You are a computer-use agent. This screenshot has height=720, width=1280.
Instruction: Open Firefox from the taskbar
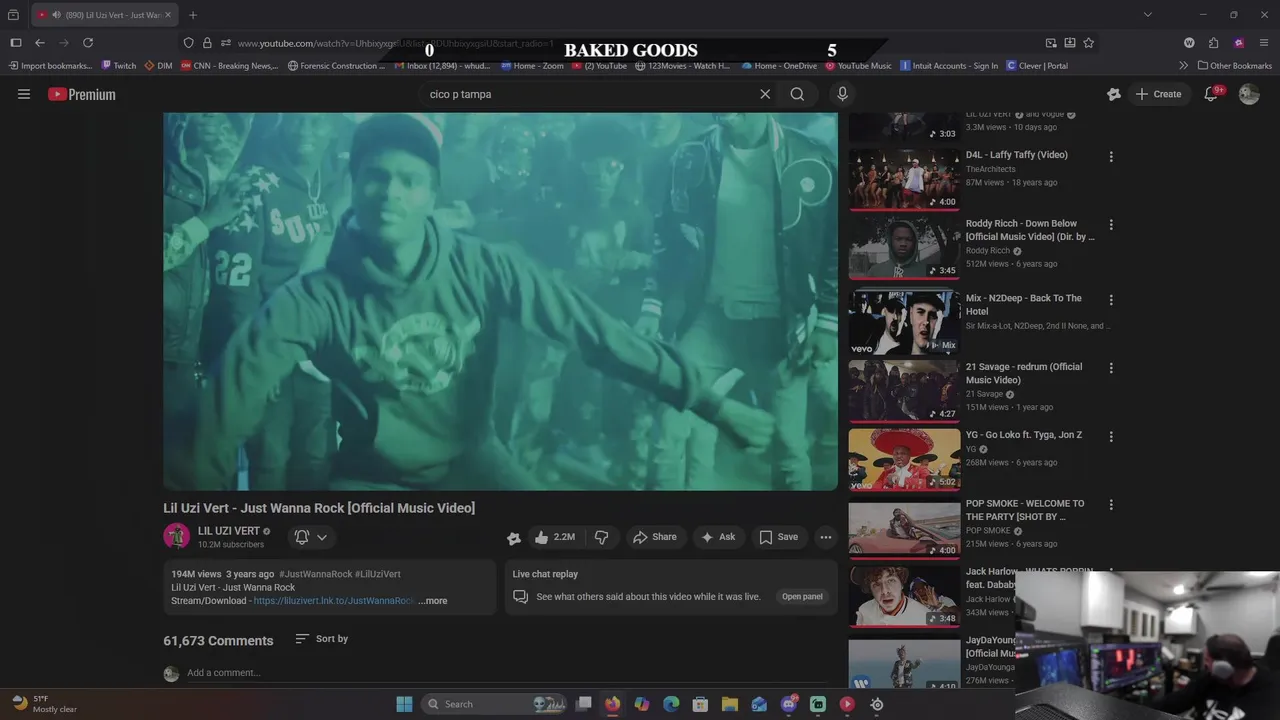[612, 704]
